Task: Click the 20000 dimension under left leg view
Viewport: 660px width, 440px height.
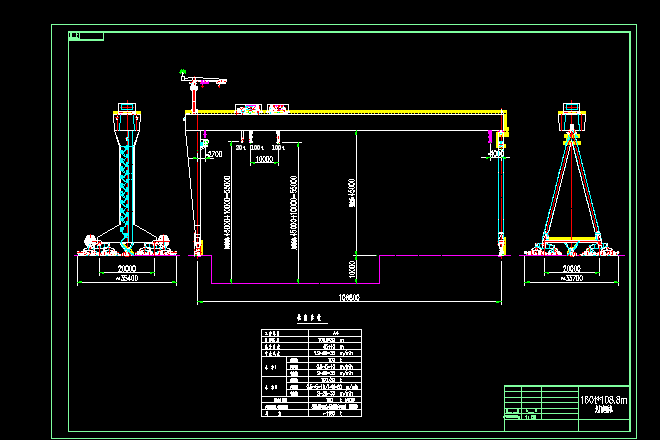Action: point(127,268)
